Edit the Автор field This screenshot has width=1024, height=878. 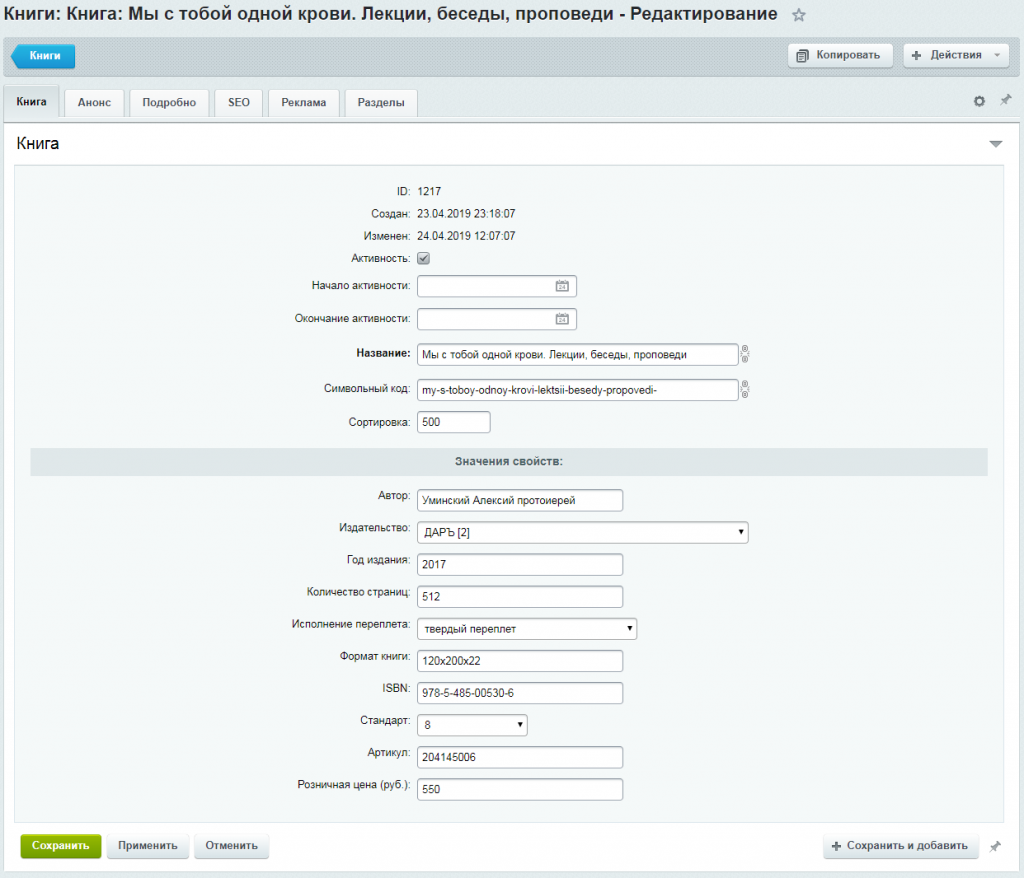(520, 500)
